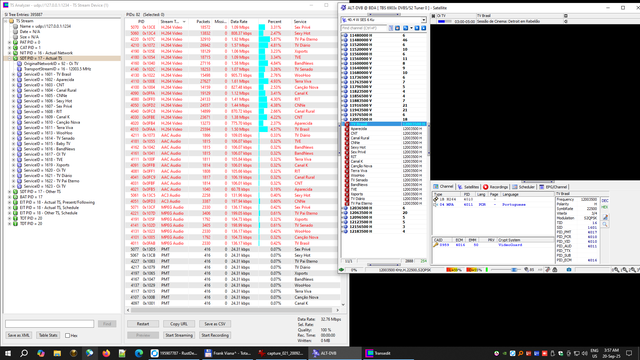Click the green PAT PID = 0 node icon
The width and height of the screenshot is (640, 360).
coord(16,42)
